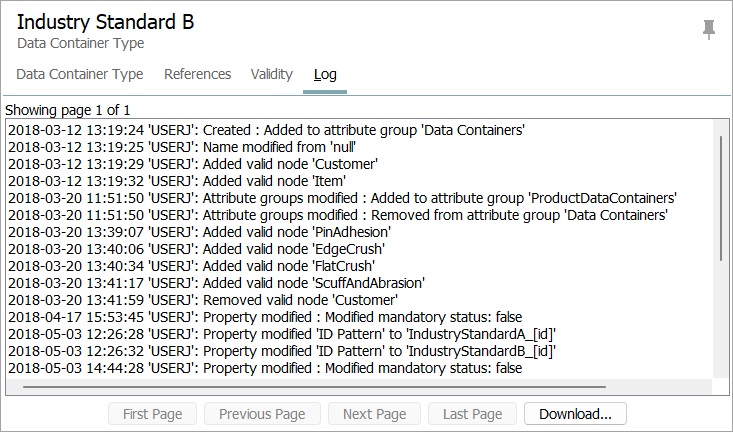
Task: Pin the Industry Standard B panel
Action: 709,29
